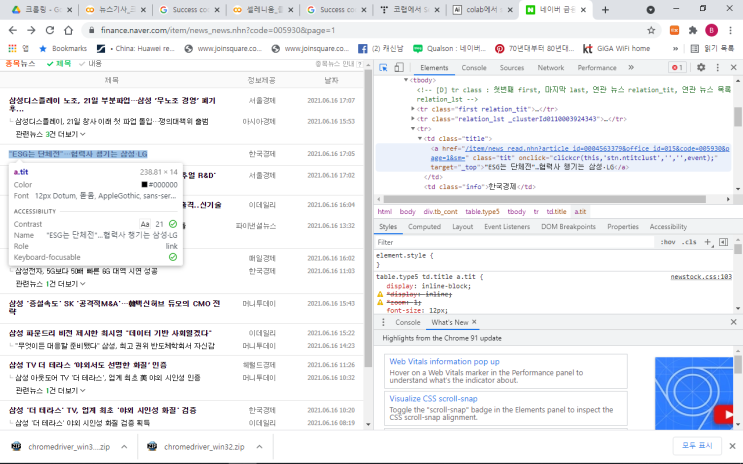The image size is (743, 464).
Task: Open DevTools three-dot customize menu
Action: coord(717,67)
